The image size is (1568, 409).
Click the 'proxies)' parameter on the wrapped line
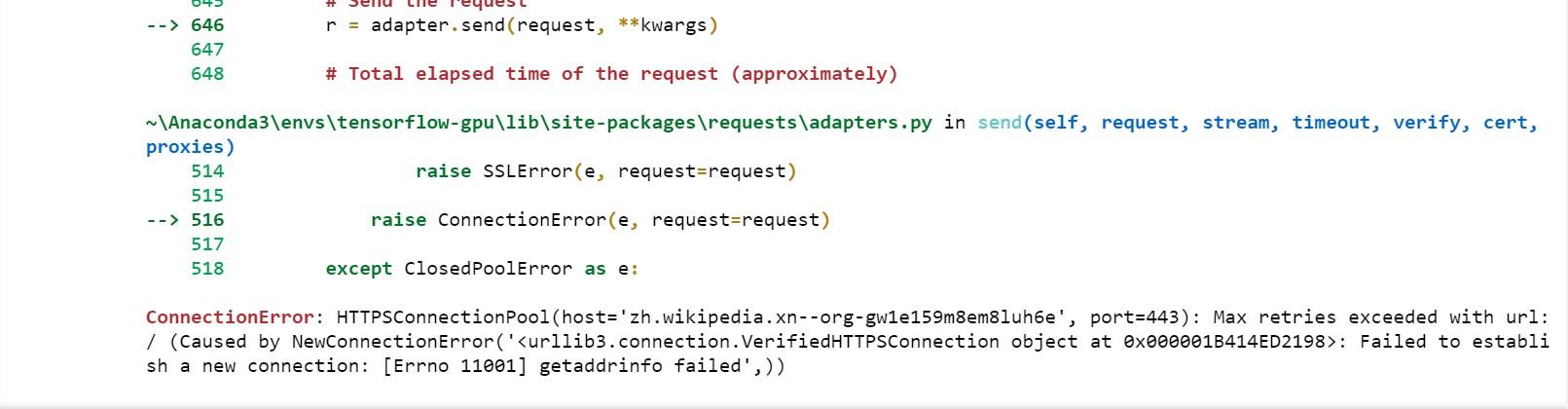point(191,147)
